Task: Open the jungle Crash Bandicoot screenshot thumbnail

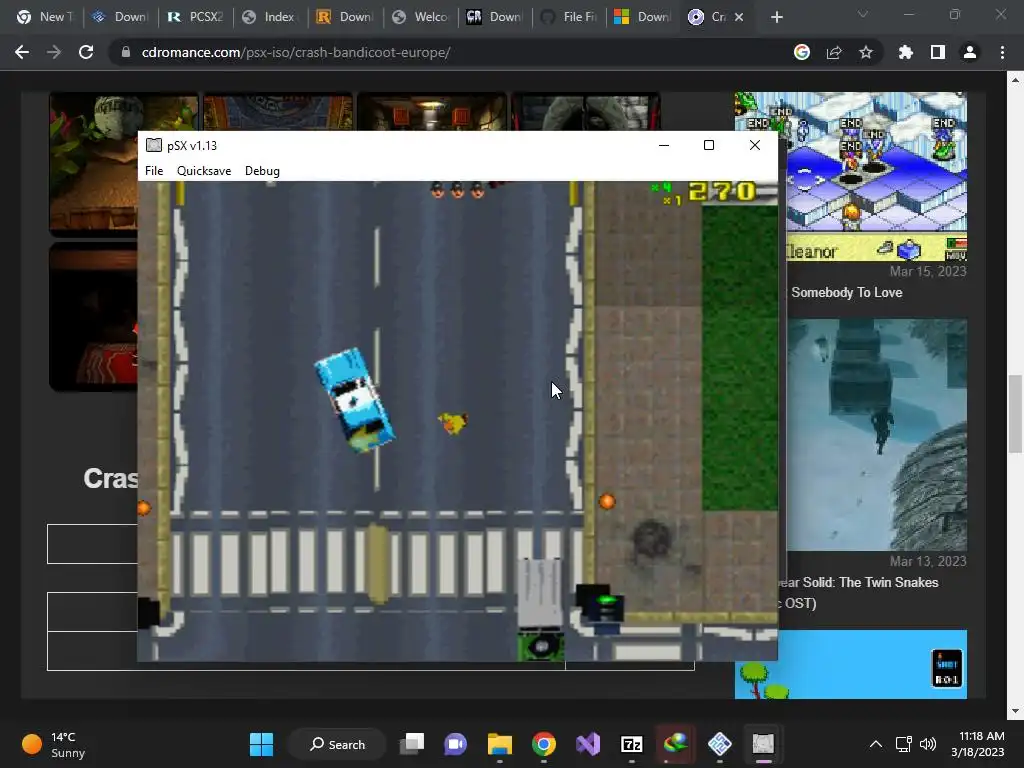Action: [93, 163]
